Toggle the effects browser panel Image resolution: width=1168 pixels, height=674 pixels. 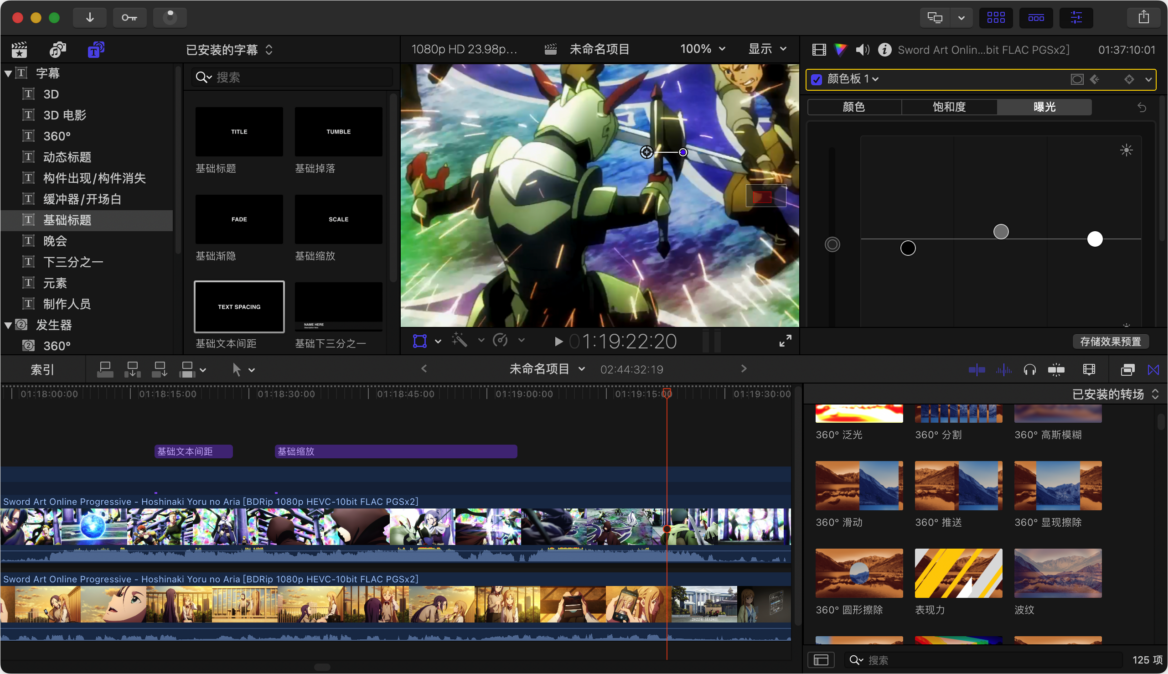click(x=1128, y=369)
